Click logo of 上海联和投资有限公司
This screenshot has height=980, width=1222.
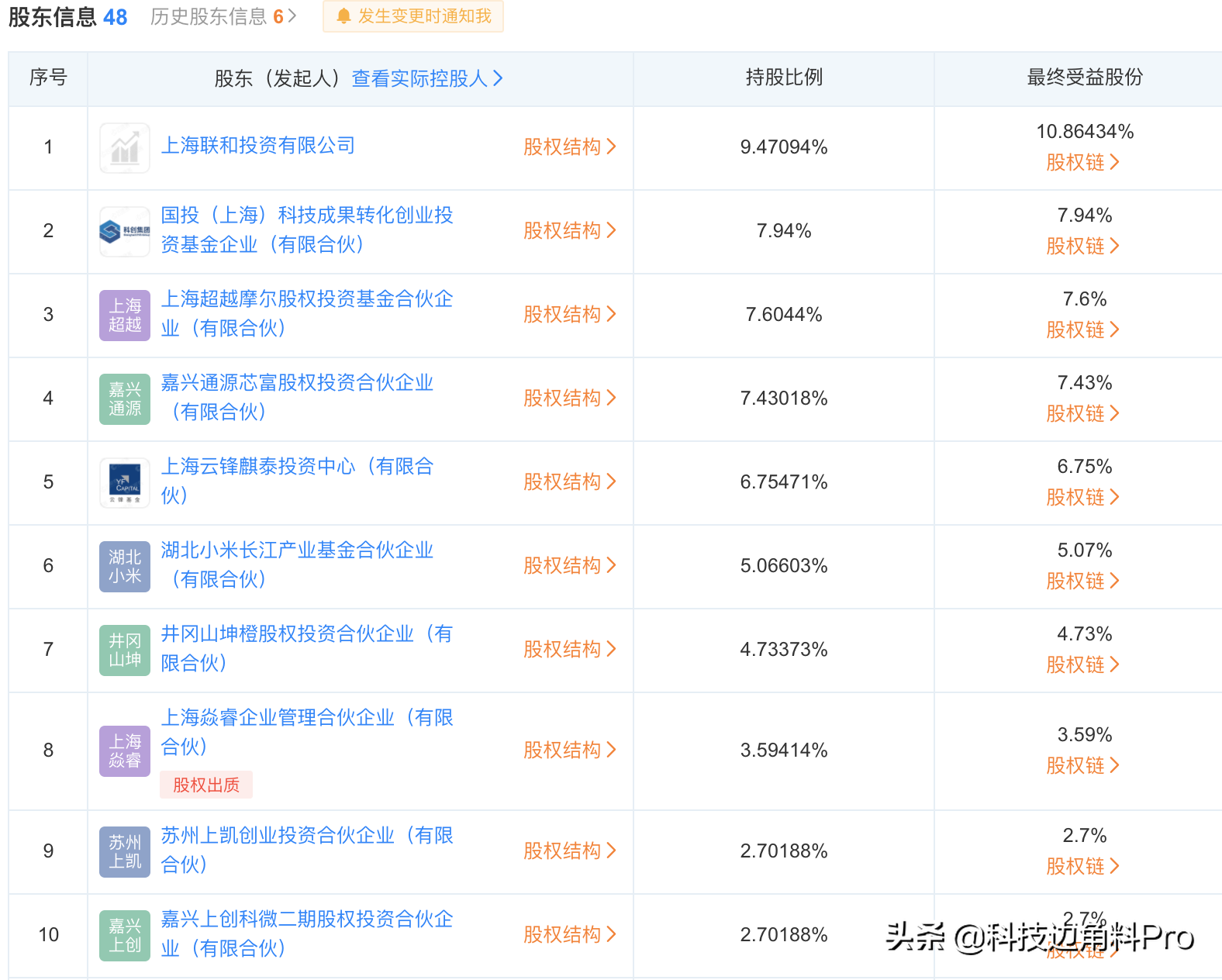coord(125,147)
